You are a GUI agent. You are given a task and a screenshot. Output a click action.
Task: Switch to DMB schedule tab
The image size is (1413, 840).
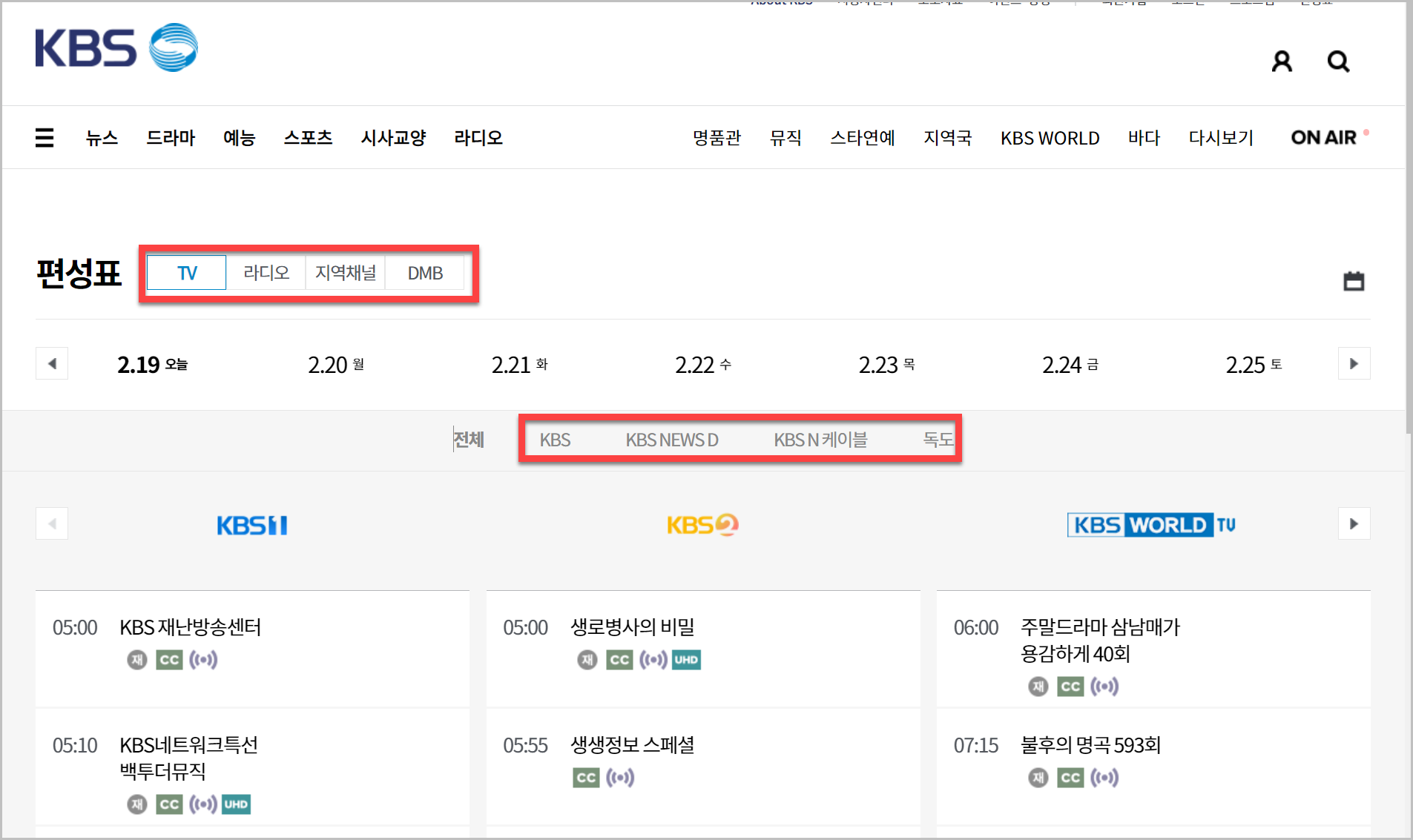click(x=425, y=273)
